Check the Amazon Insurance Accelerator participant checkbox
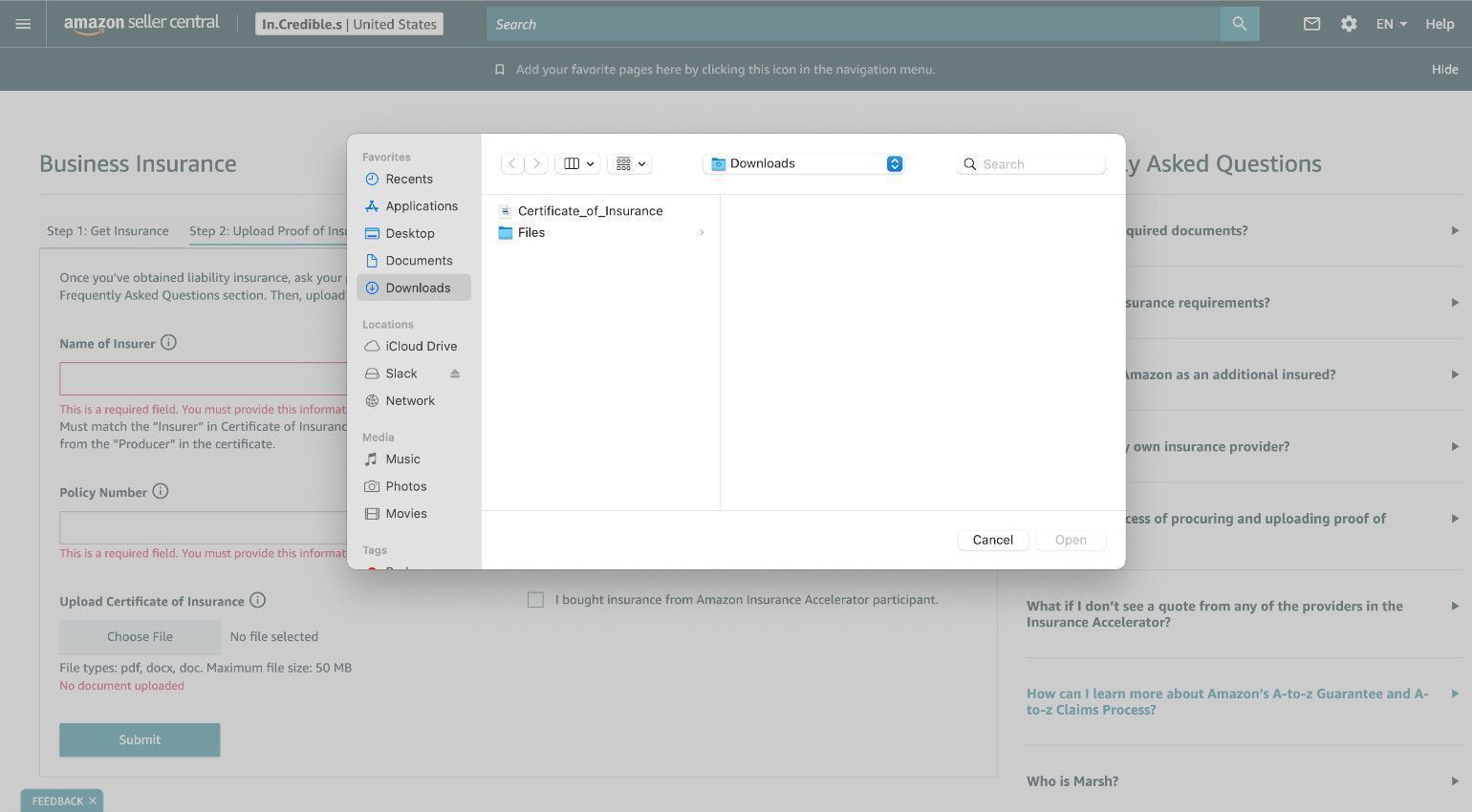1472x812 pixels. 535,599
